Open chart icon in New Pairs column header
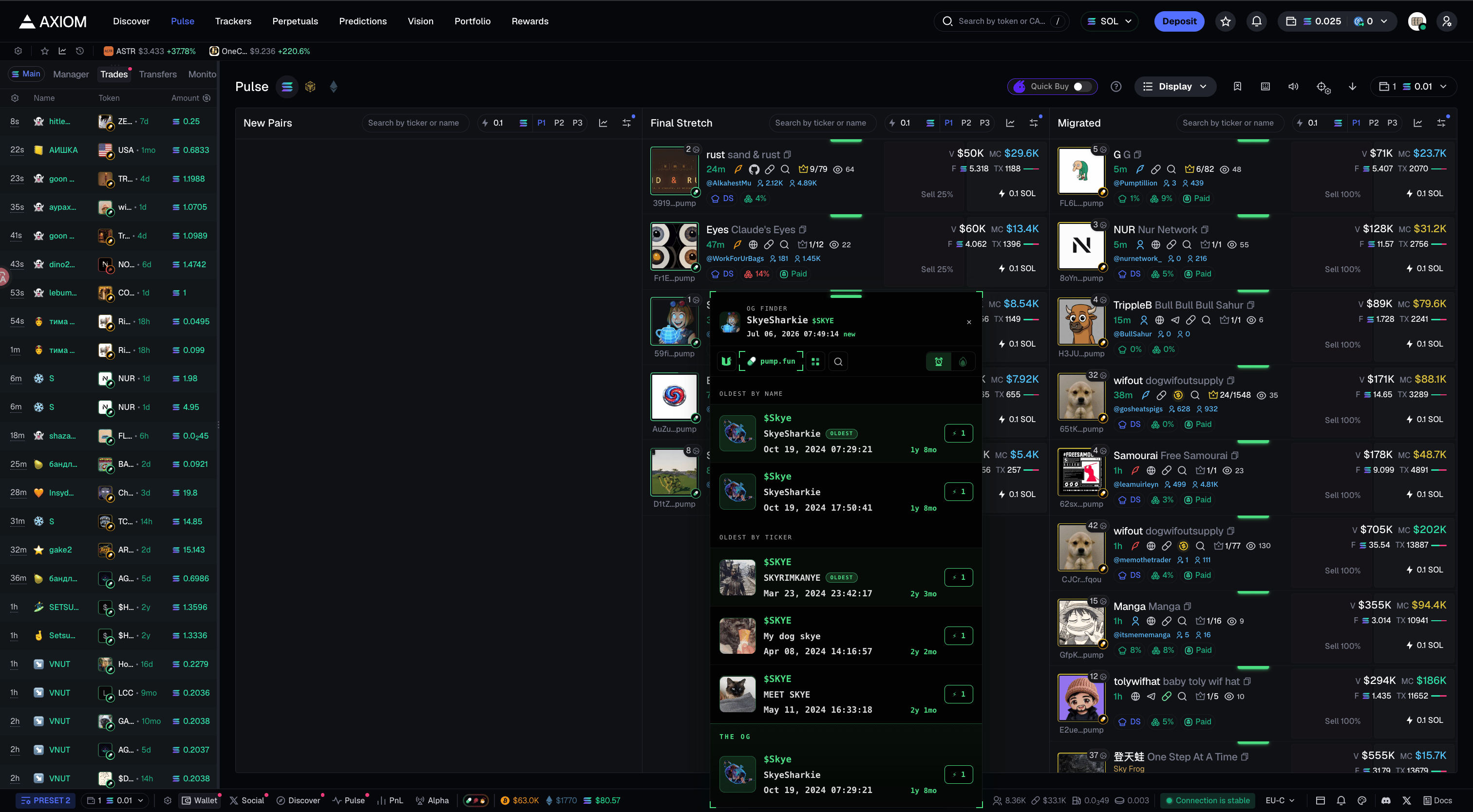Viewport: 1473px width, 812px height. (x=603, y=123)
